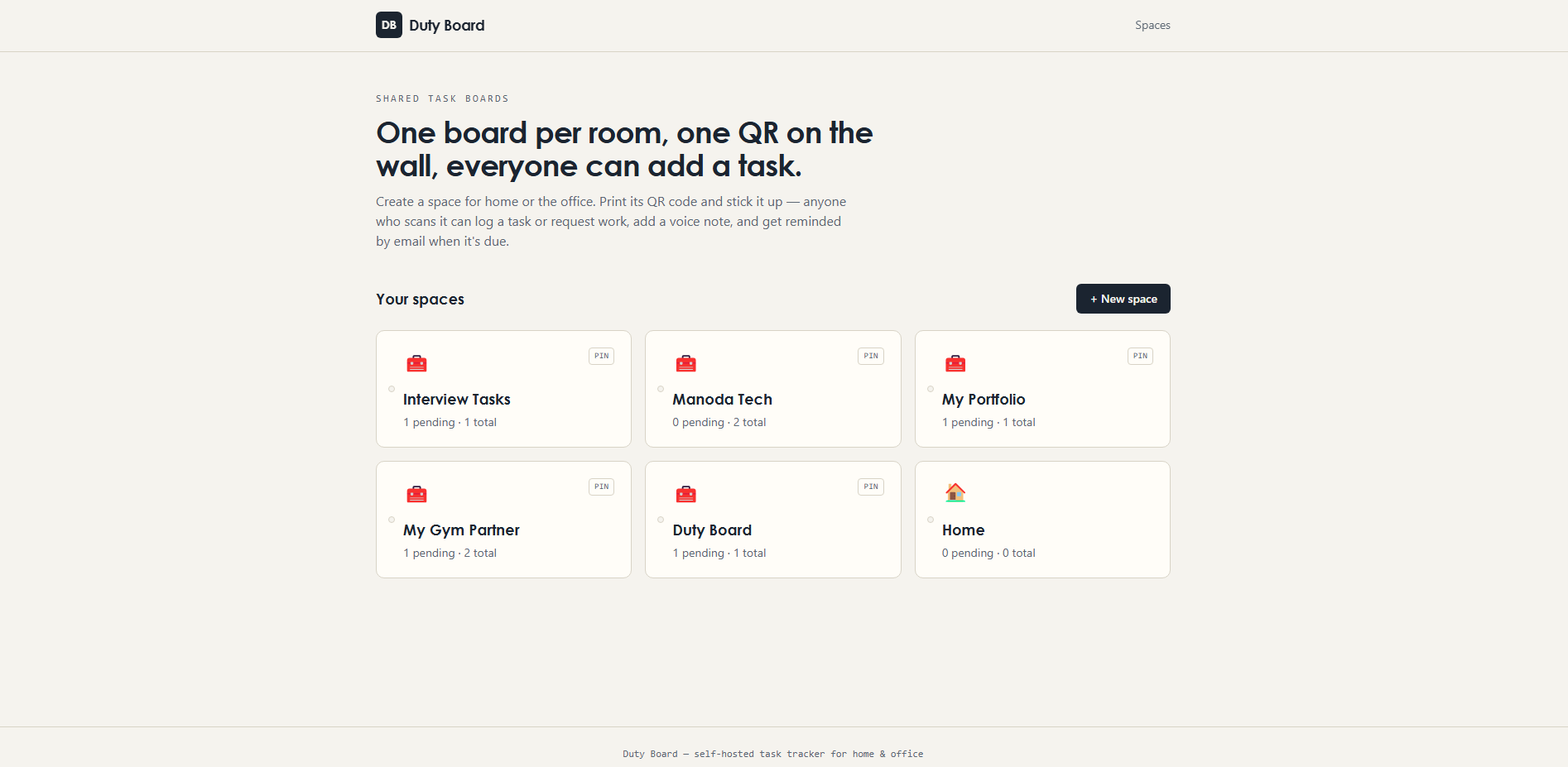Click "1 pending · 2 total" under My Gym Partner
Viewport: 1568px width, 767px height.
(450, 554)
